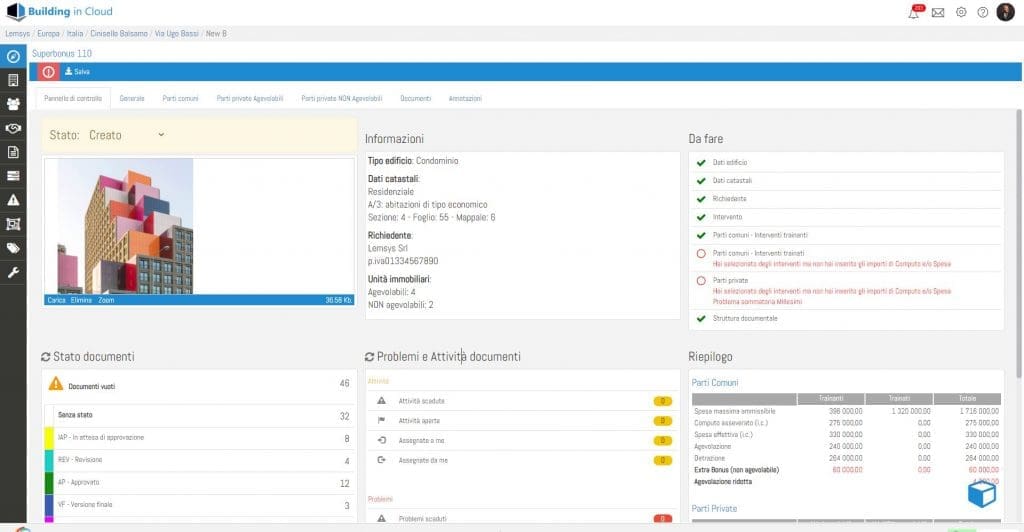Image resolution: width=1024 pixels, height=532 pixels.
Task: Click the Intervento green checkmark
Action: point(701,217)
